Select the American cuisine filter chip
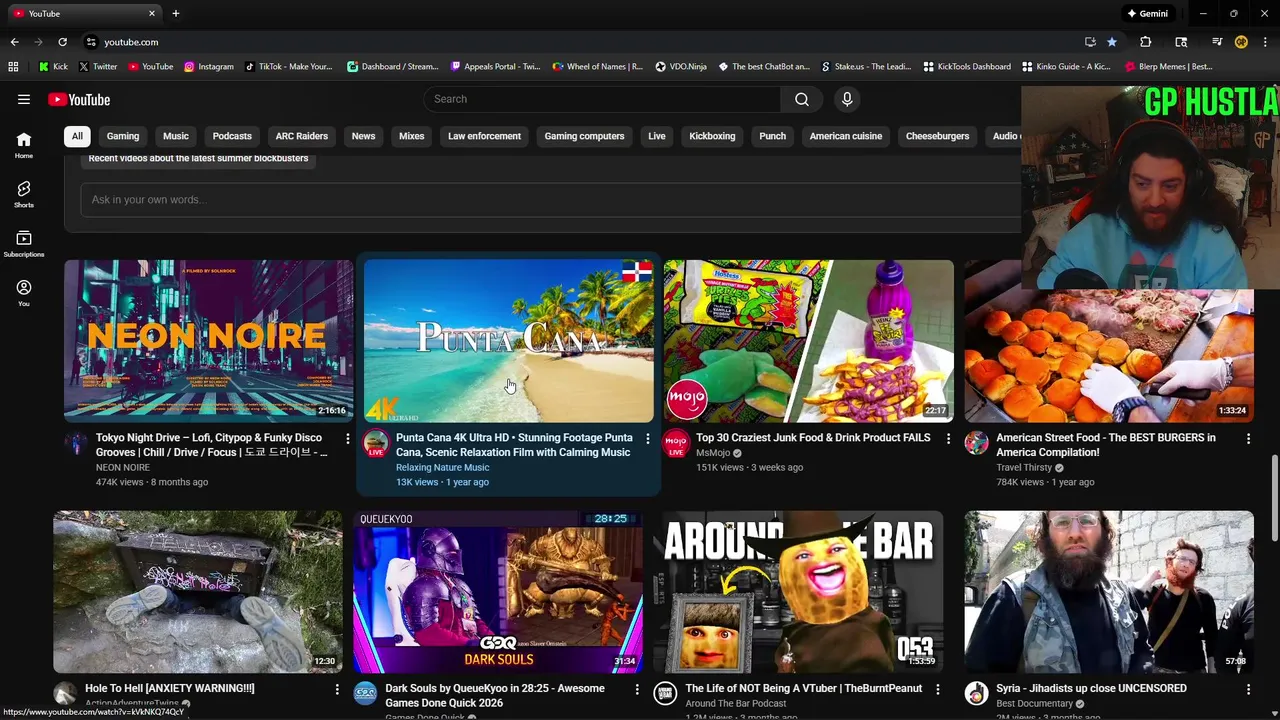The height and width of the screenshot is (720, 1280). (846, 136)
